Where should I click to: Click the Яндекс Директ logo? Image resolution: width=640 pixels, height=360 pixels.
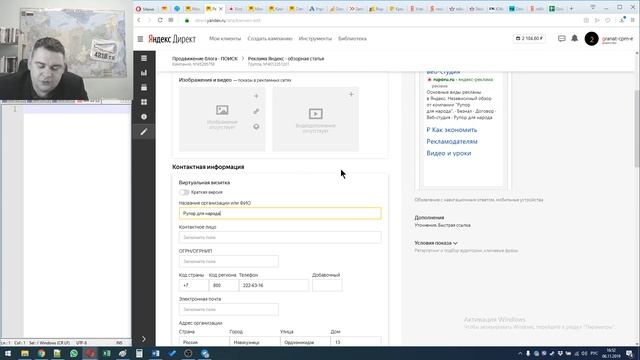coord(172,39)
